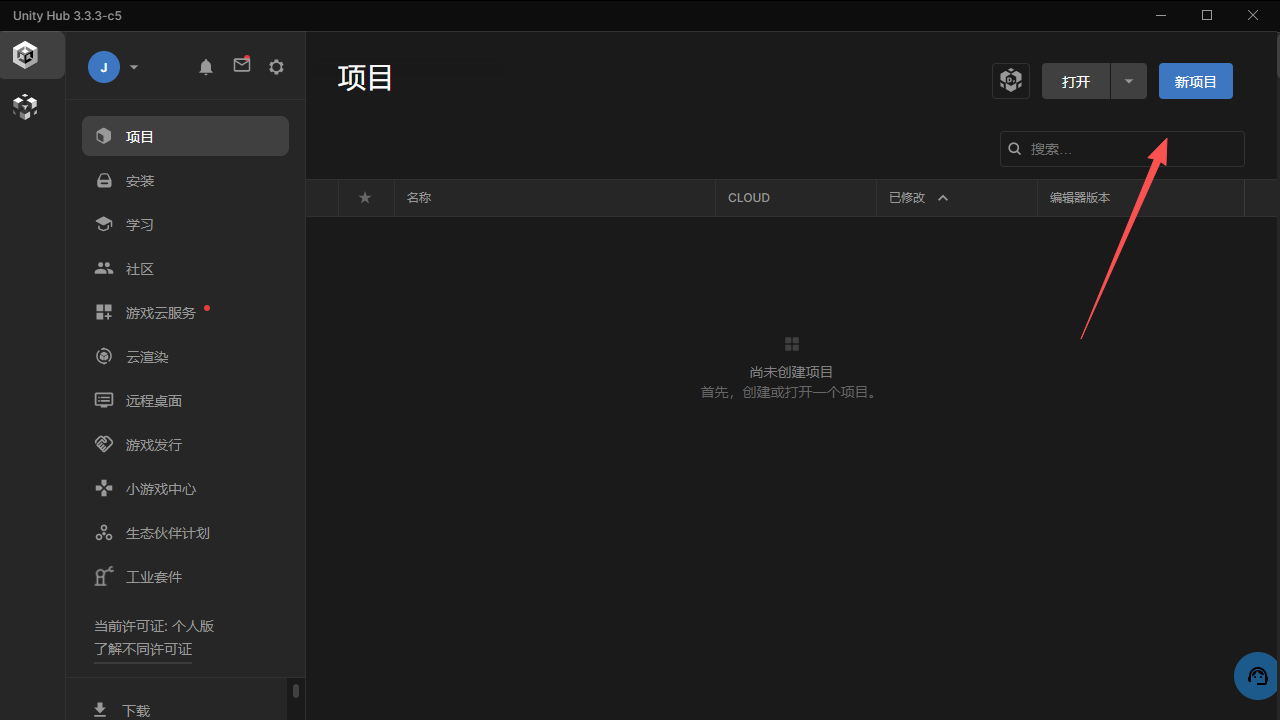This screenshot has width=1280, height=720.
Task: Click the cube icon button beside 打开
Action: (x=1011, y=81)
